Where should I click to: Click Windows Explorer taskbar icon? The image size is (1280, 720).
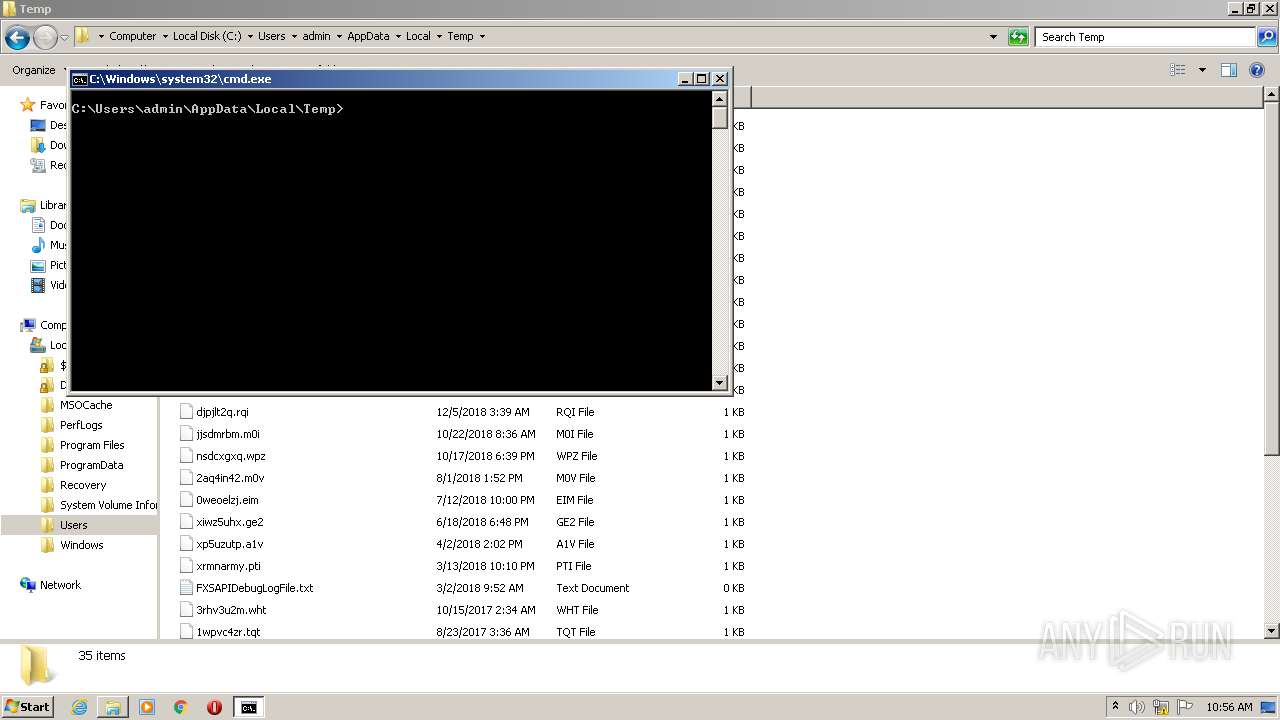(113, 707)
